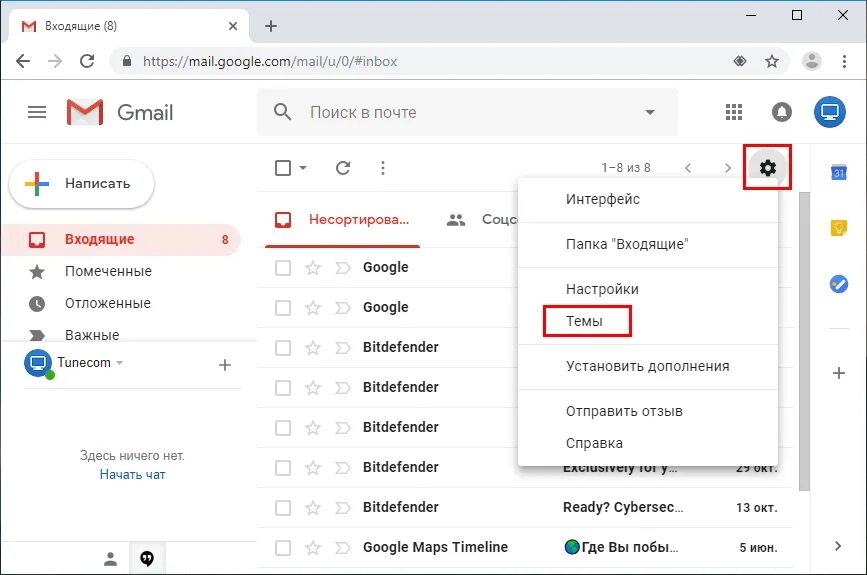Open Справка from the menu

point(648,443)
